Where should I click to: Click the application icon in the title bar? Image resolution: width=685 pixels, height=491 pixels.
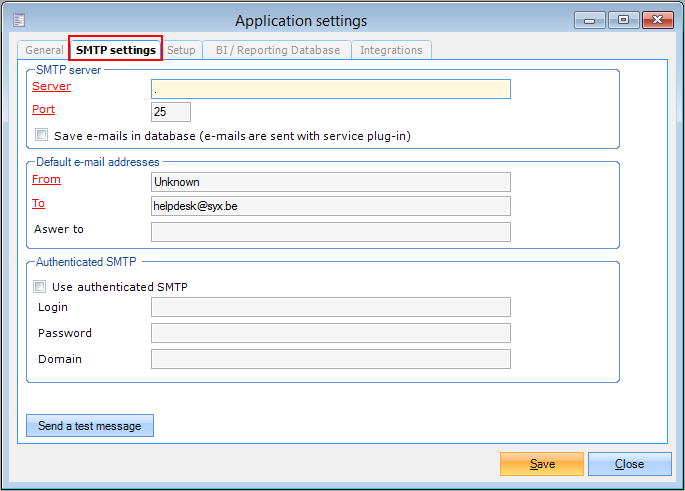(x=19, y=20)
